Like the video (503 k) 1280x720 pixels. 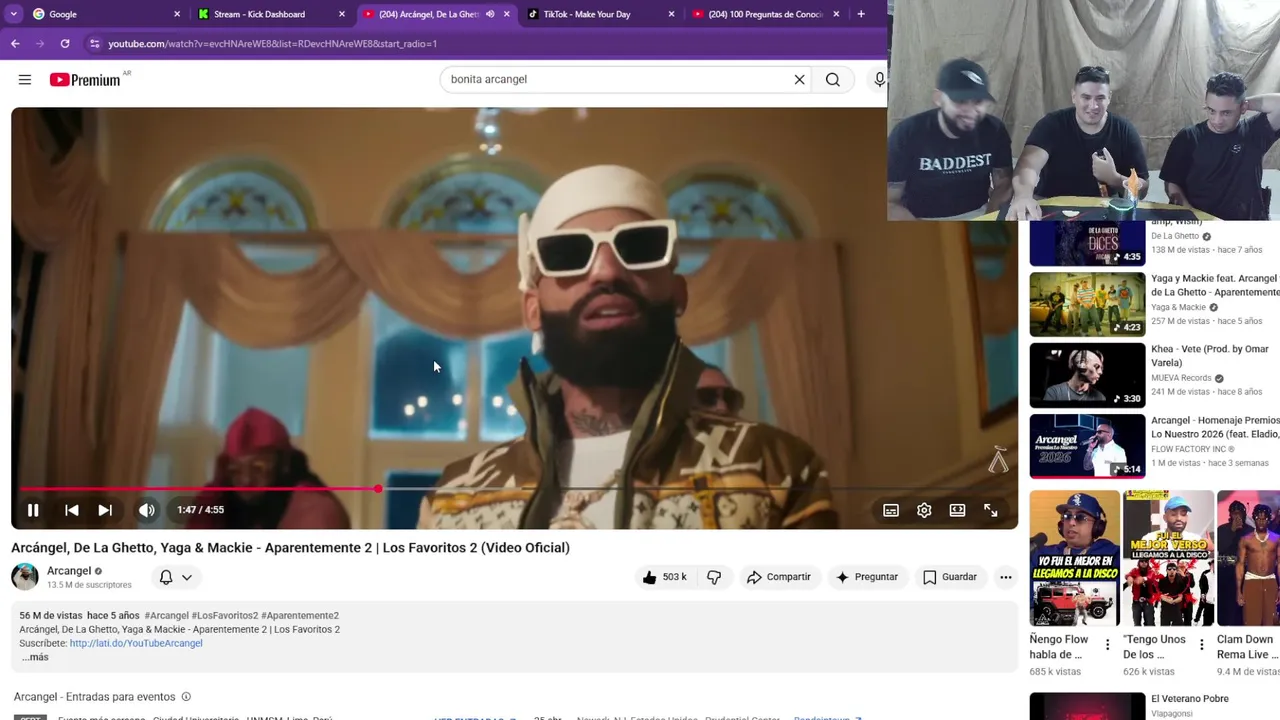[x=664, y=577]
